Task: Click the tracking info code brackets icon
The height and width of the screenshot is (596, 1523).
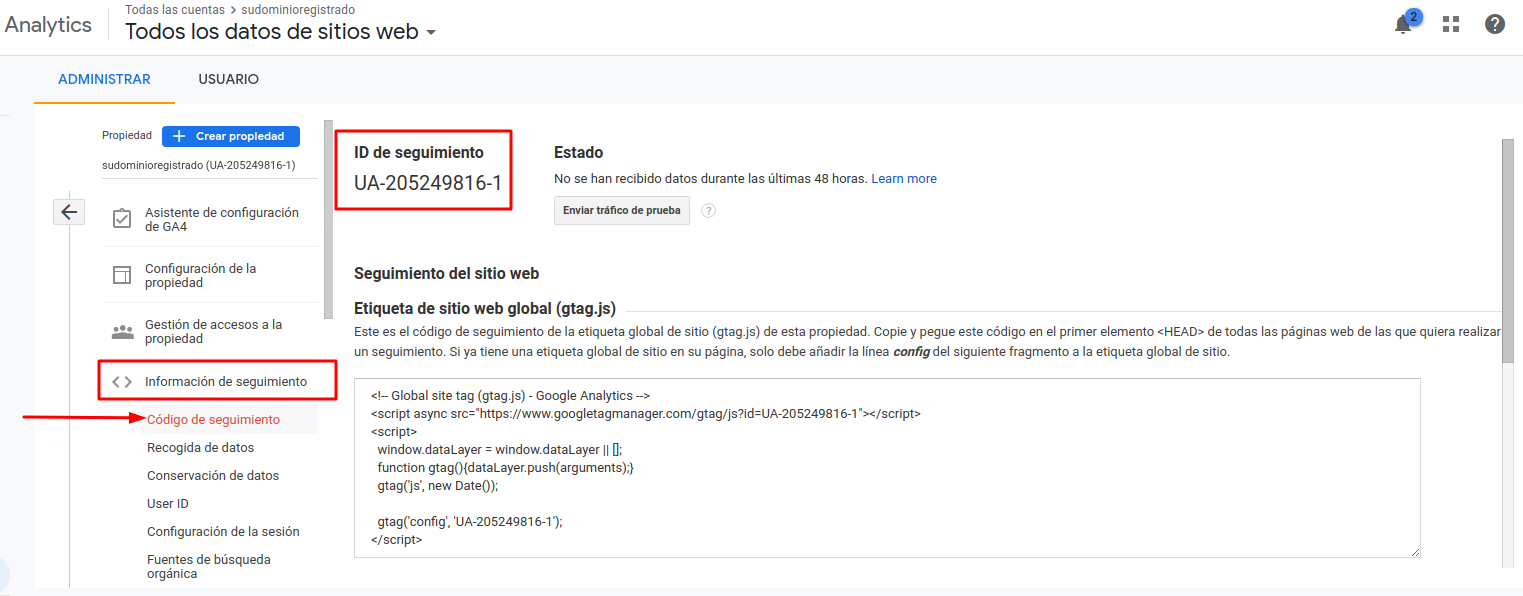Action: coord(122,381)
